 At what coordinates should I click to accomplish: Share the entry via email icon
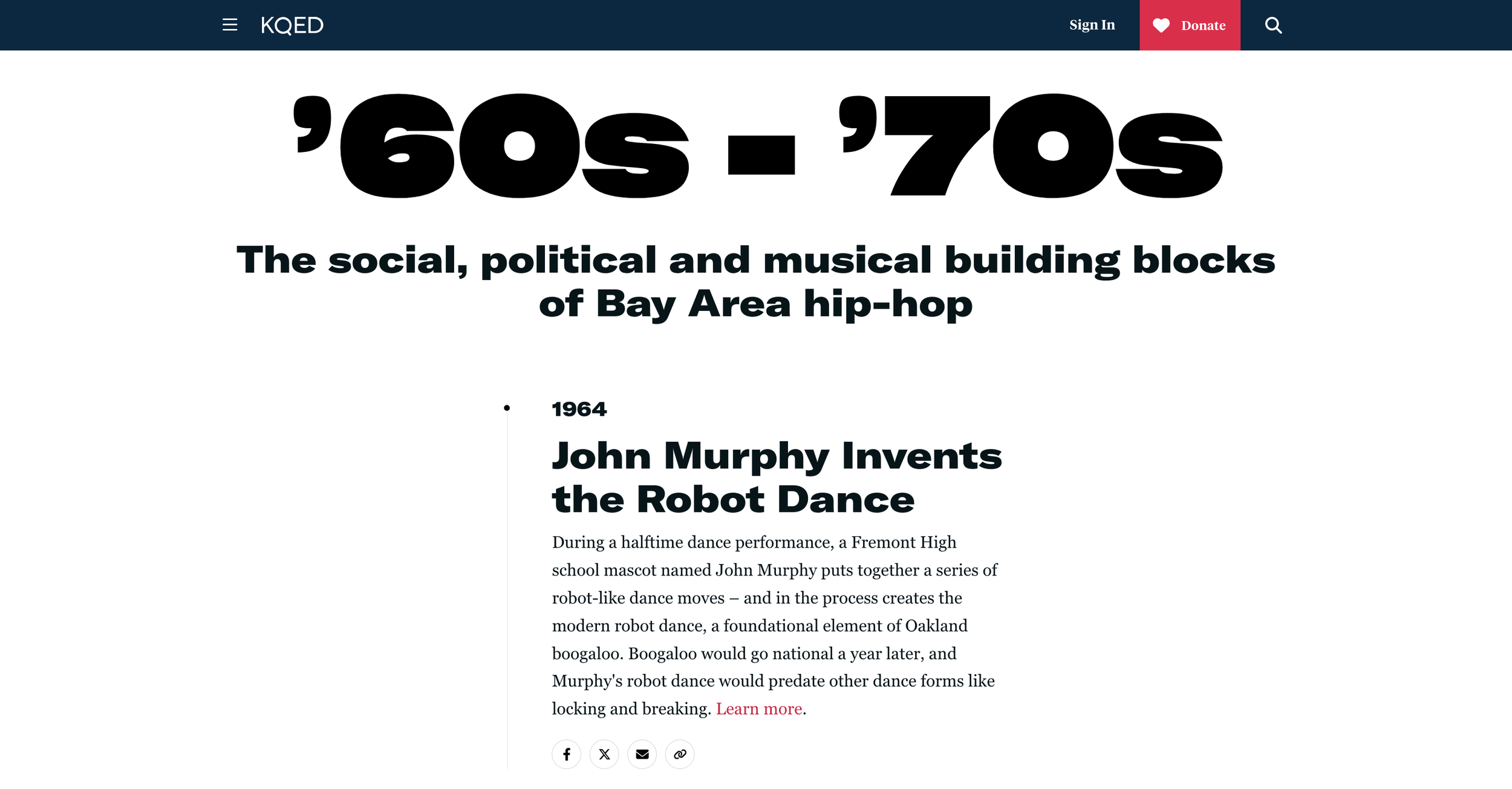[642, 754]
